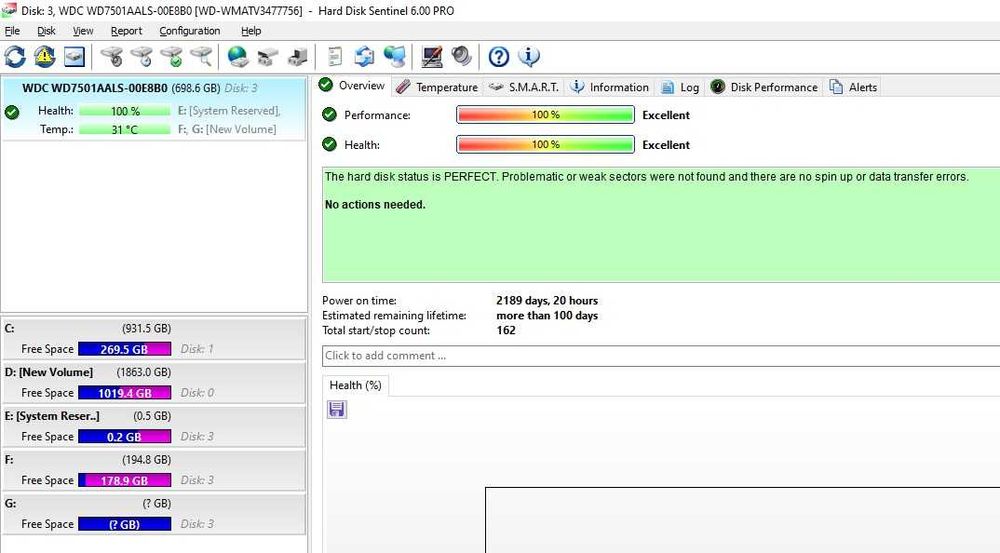
Task: Open the View menu
Action: point(83,31)
